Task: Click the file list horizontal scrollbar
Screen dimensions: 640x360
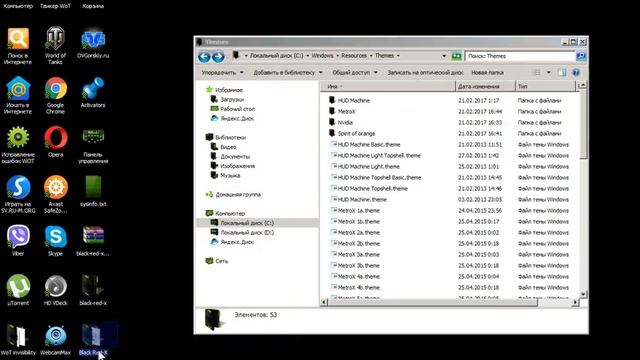Action: [433, 302]
